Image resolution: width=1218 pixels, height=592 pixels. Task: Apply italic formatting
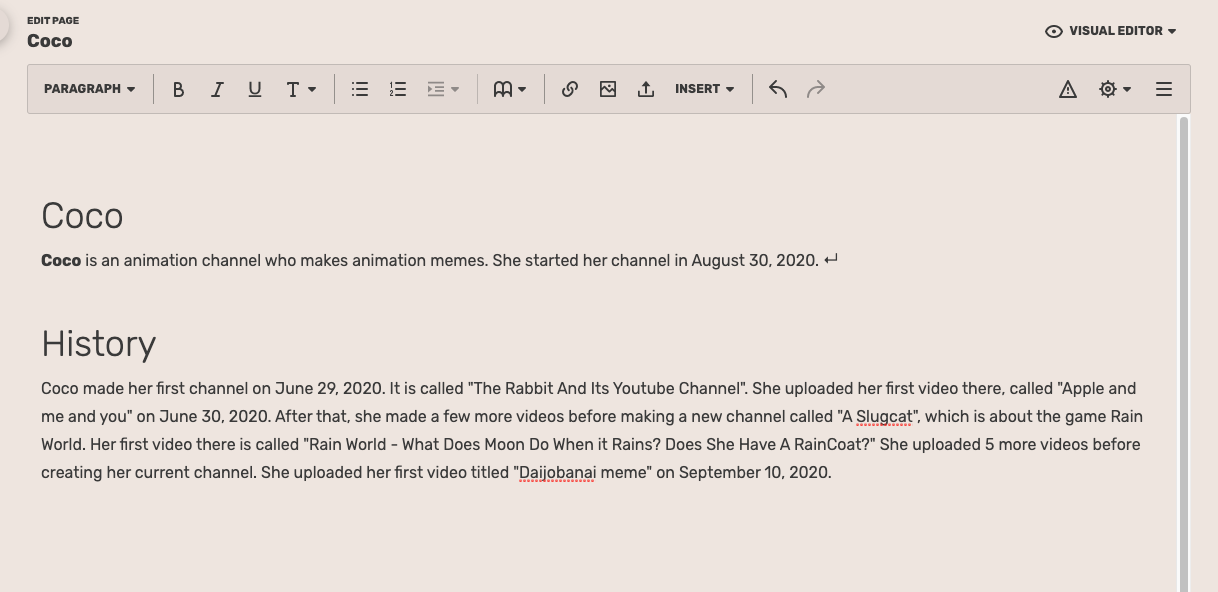pos(217,89)
